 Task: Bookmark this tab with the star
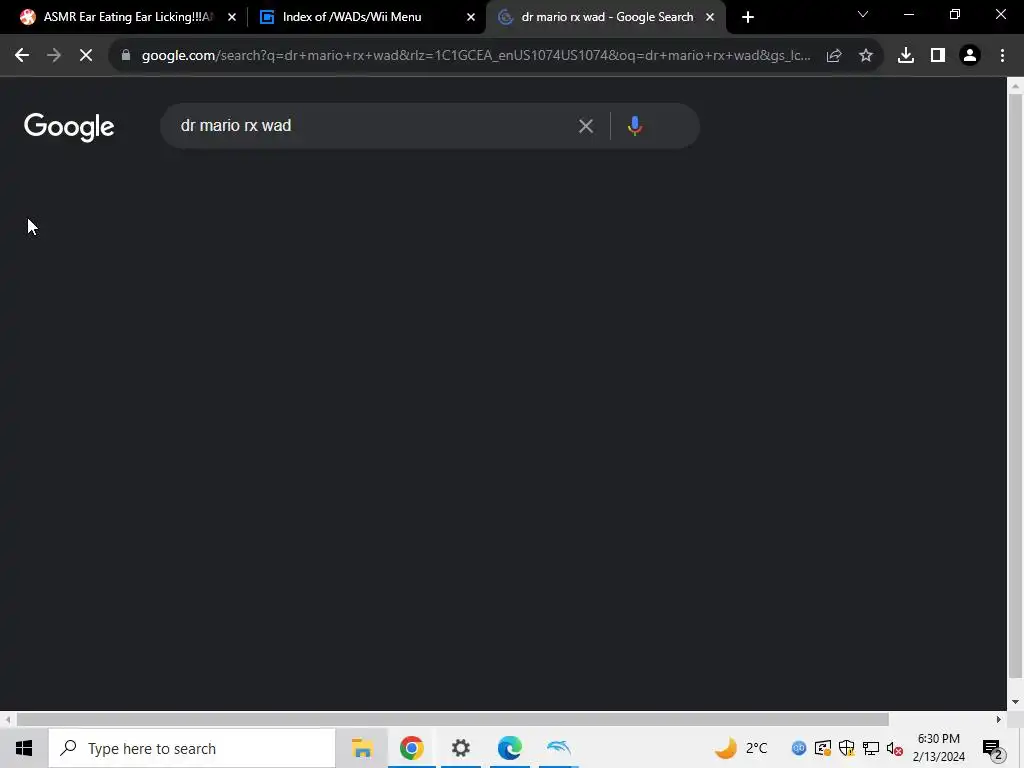point(866,56)
